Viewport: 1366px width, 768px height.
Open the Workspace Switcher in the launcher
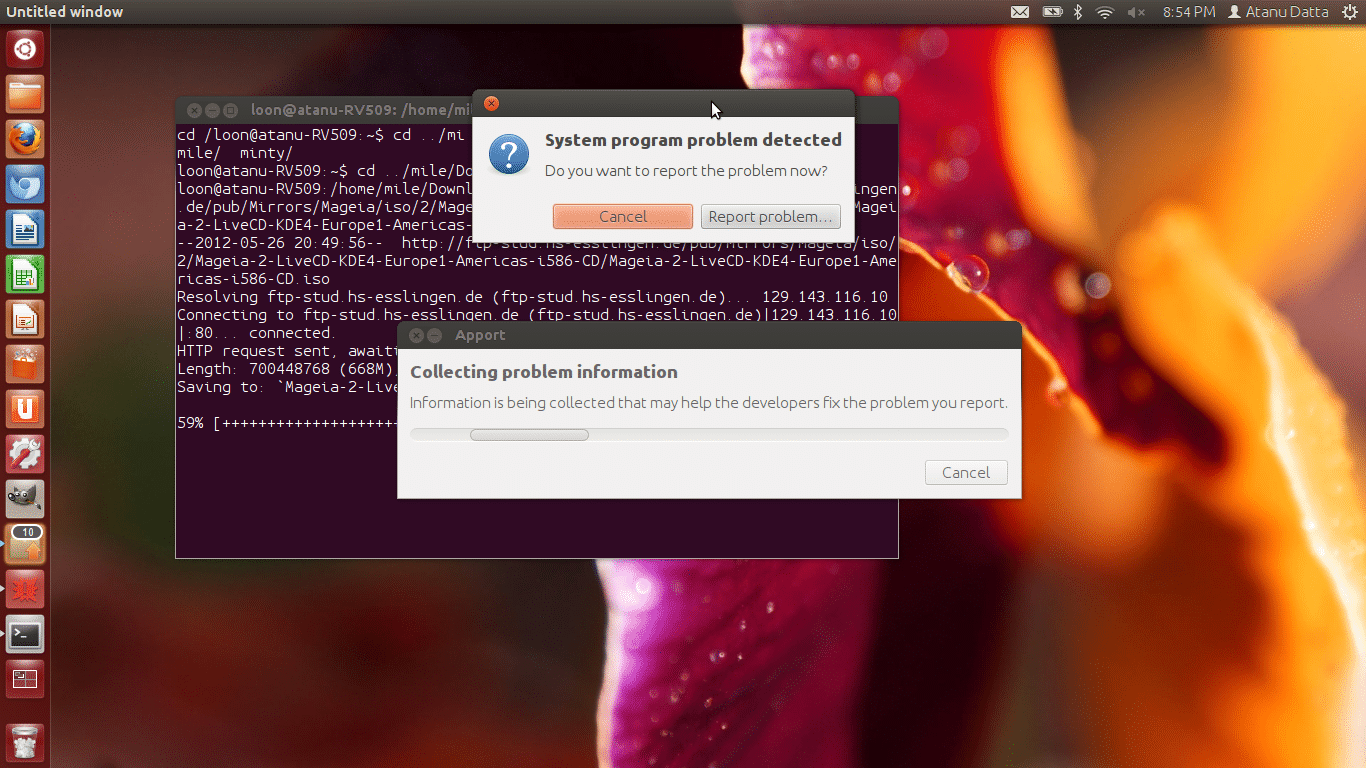point(25,679)
